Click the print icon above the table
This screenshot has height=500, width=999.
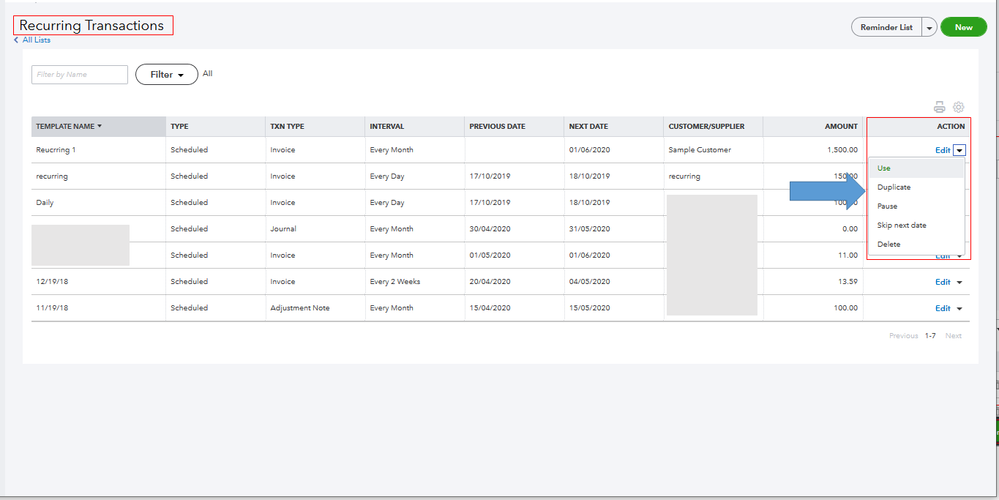click(x=939, y=107)
